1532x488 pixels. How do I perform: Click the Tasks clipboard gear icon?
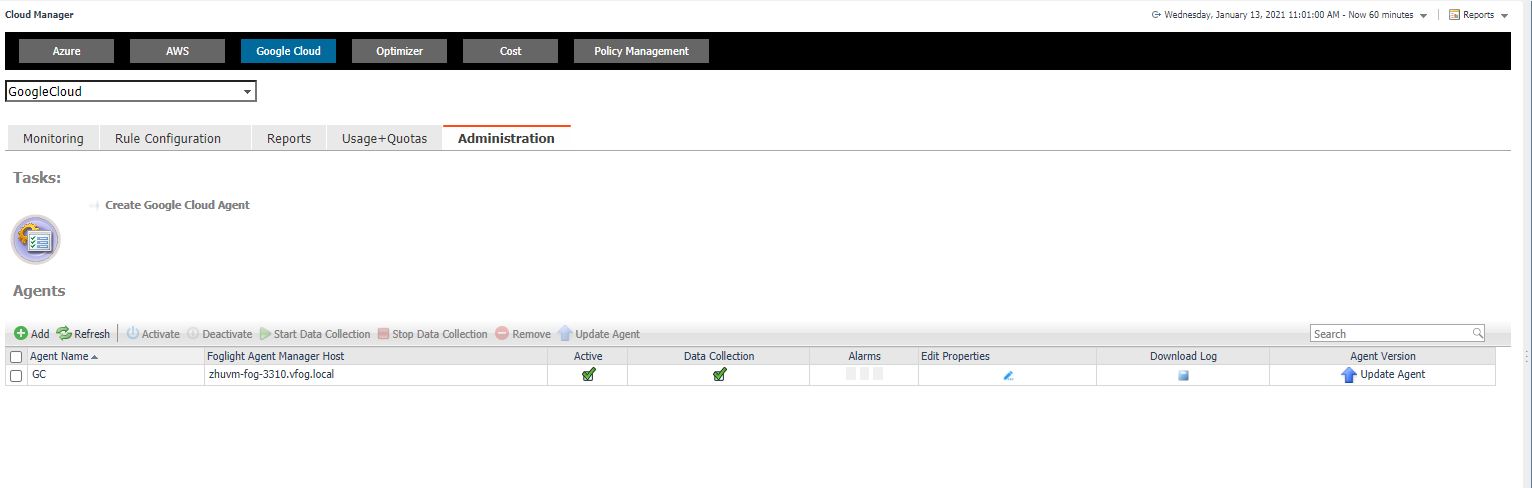click(36, 240)
